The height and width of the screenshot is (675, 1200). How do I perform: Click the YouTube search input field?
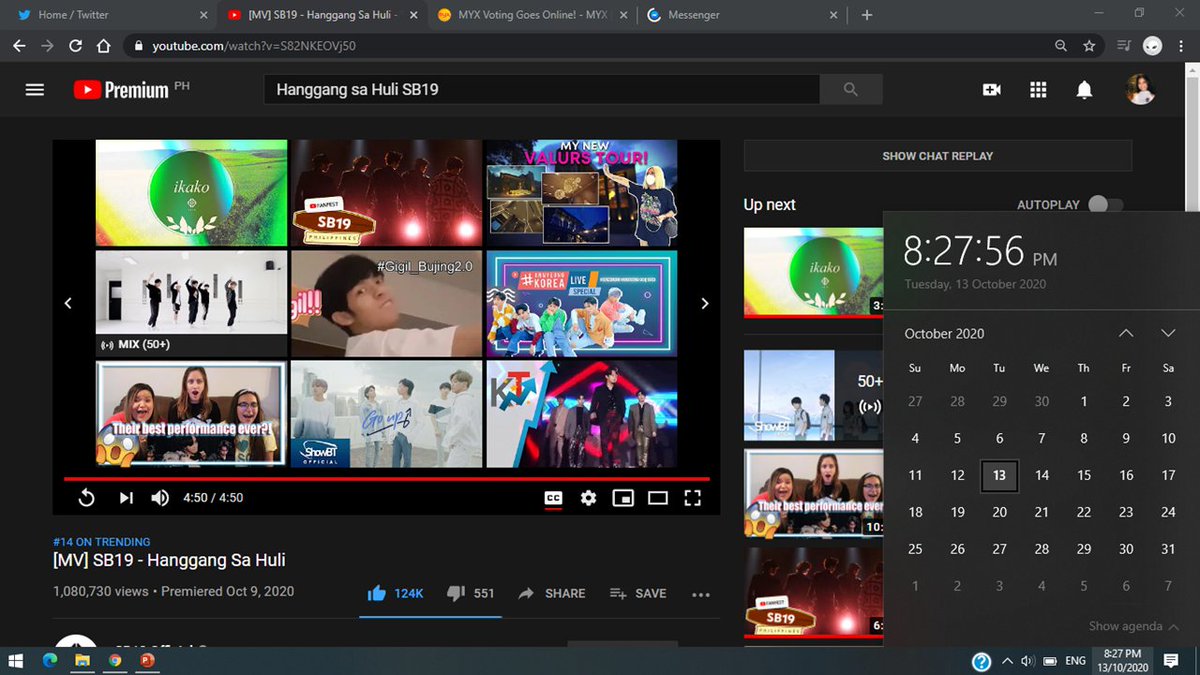(x=542, y=90)
